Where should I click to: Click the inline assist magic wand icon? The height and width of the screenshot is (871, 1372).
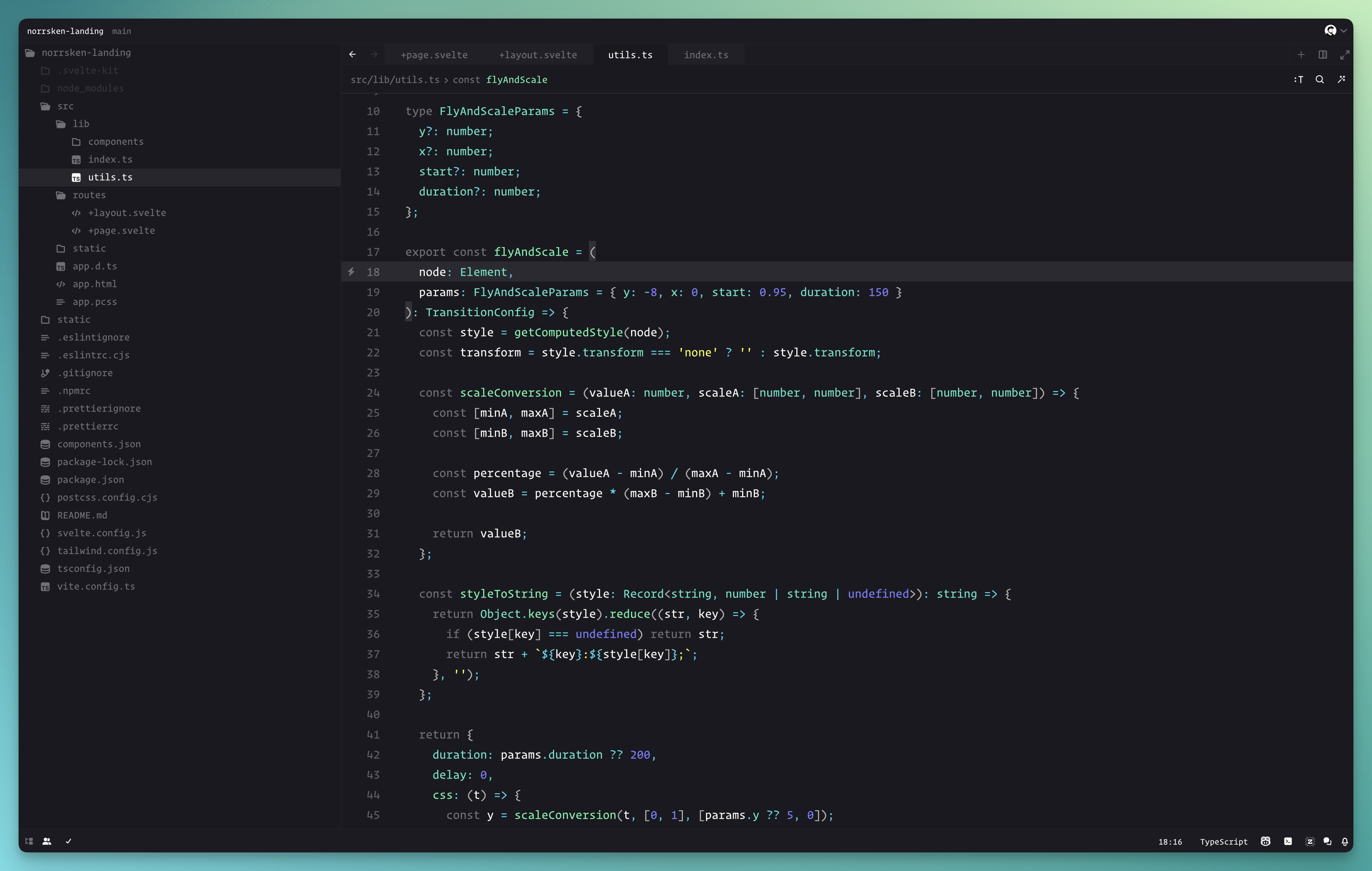click(x=1341, y=79)
